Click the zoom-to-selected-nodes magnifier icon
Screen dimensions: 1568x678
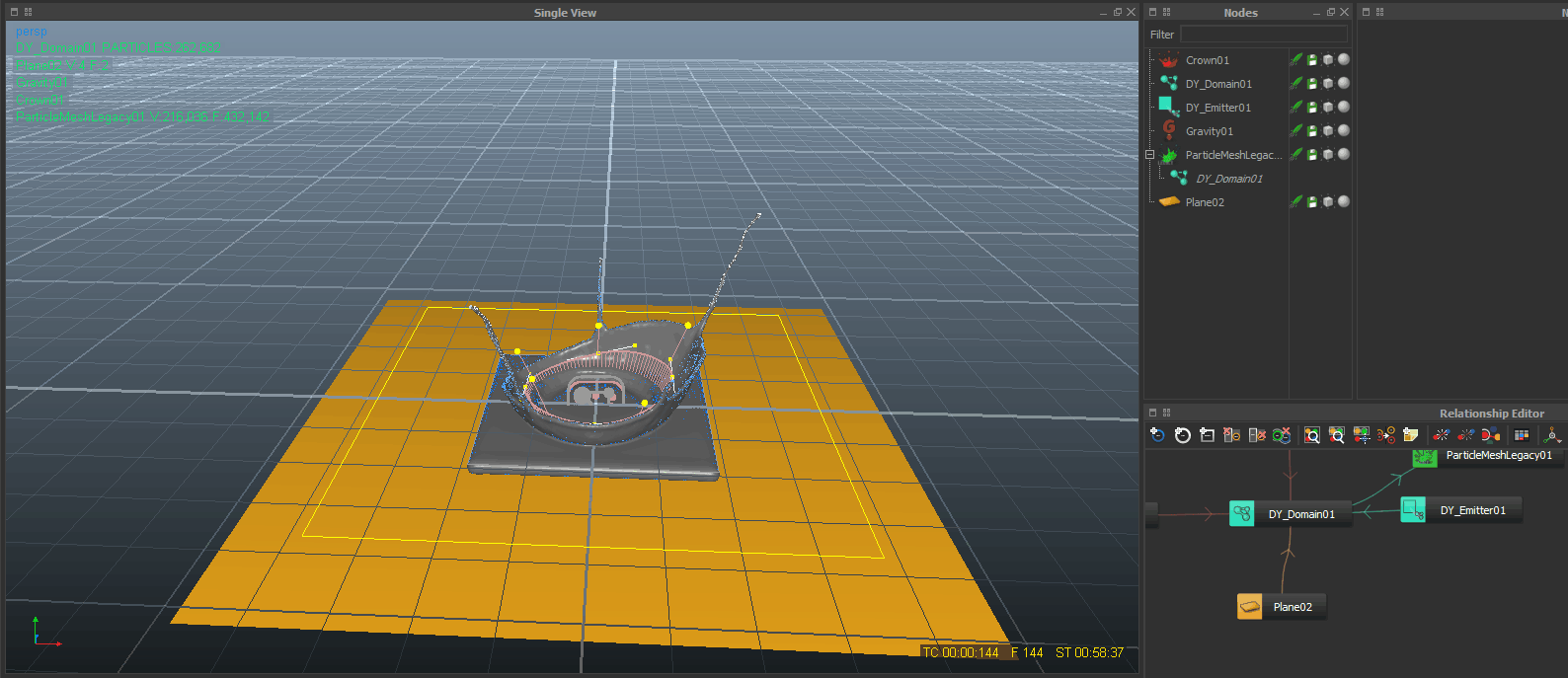[1336, 435]
